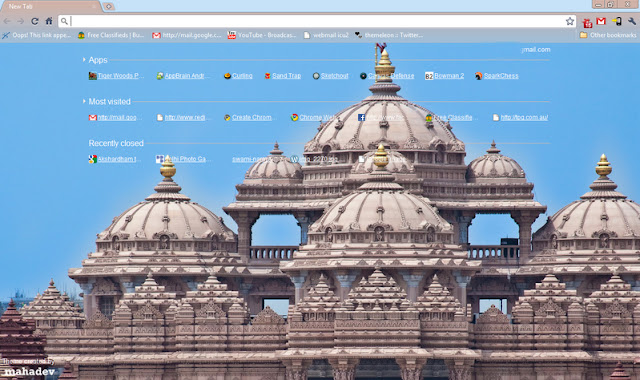
Task: Open most visited Free Classifie... link
Action: point(451,118)
